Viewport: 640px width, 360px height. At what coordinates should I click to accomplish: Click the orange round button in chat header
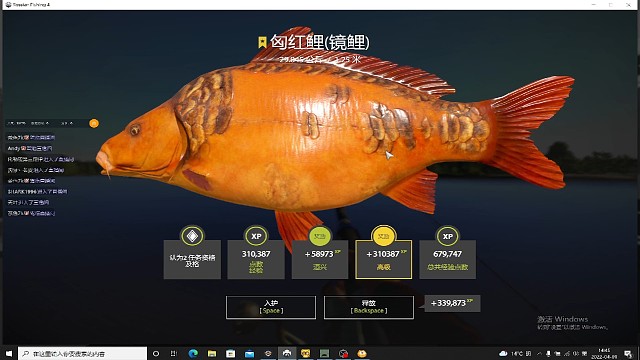point(94,123)
